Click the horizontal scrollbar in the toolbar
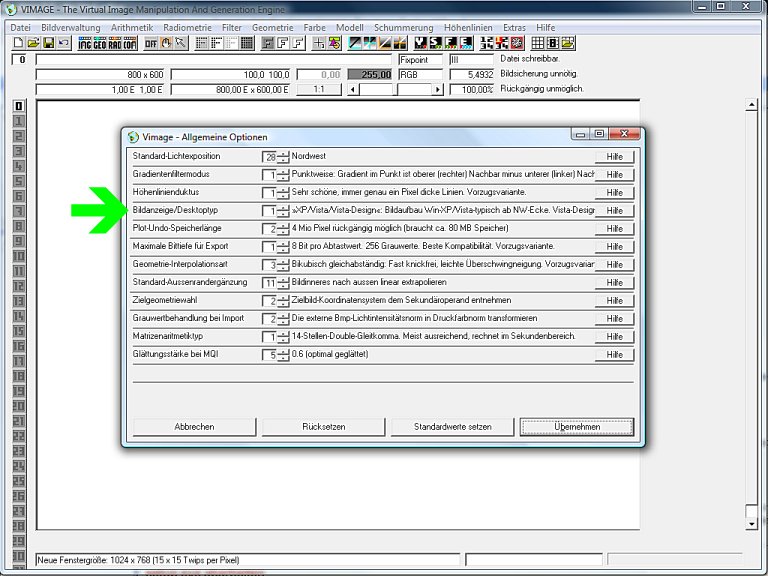The image size is (768, 576). tap(395, 89)
